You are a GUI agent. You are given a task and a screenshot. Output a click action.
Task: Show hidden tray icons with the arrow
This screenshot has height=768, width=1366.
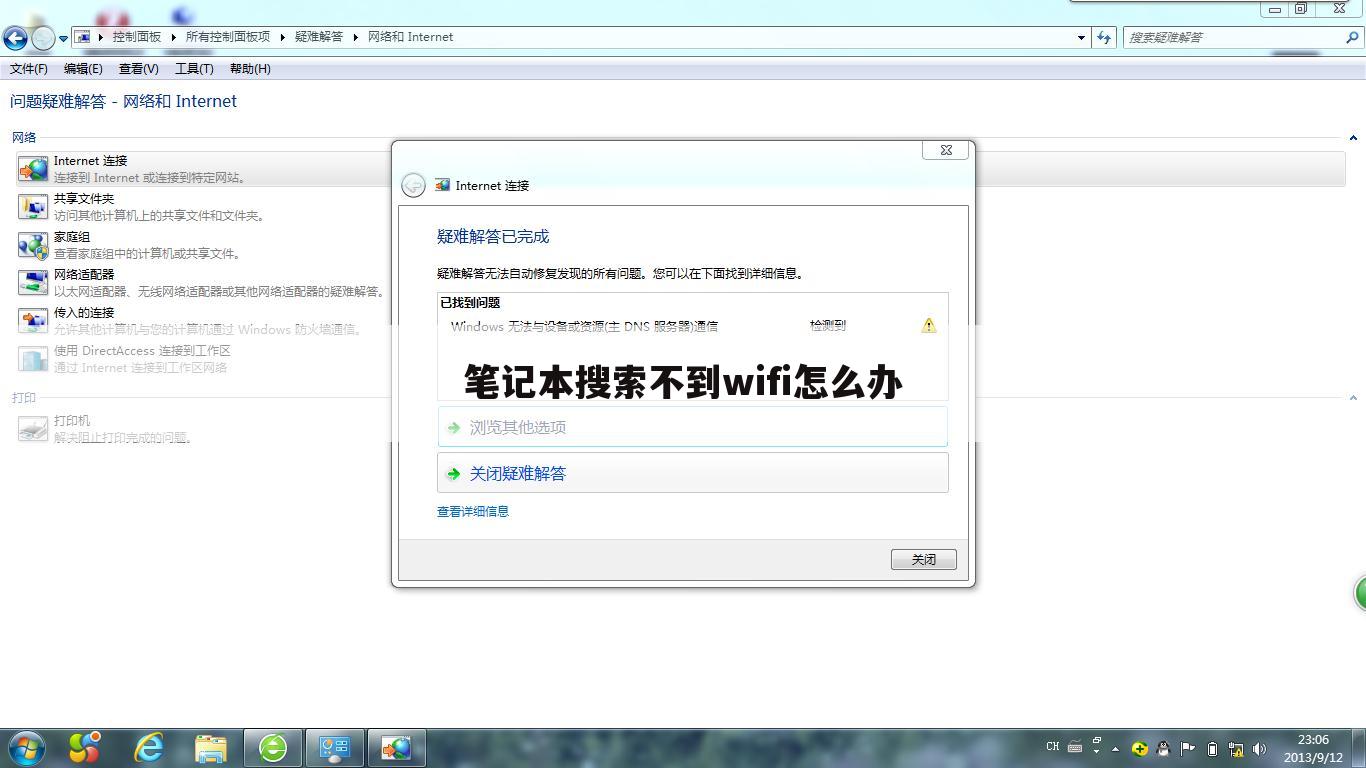pyautogui.click(x=1114, y=748)
